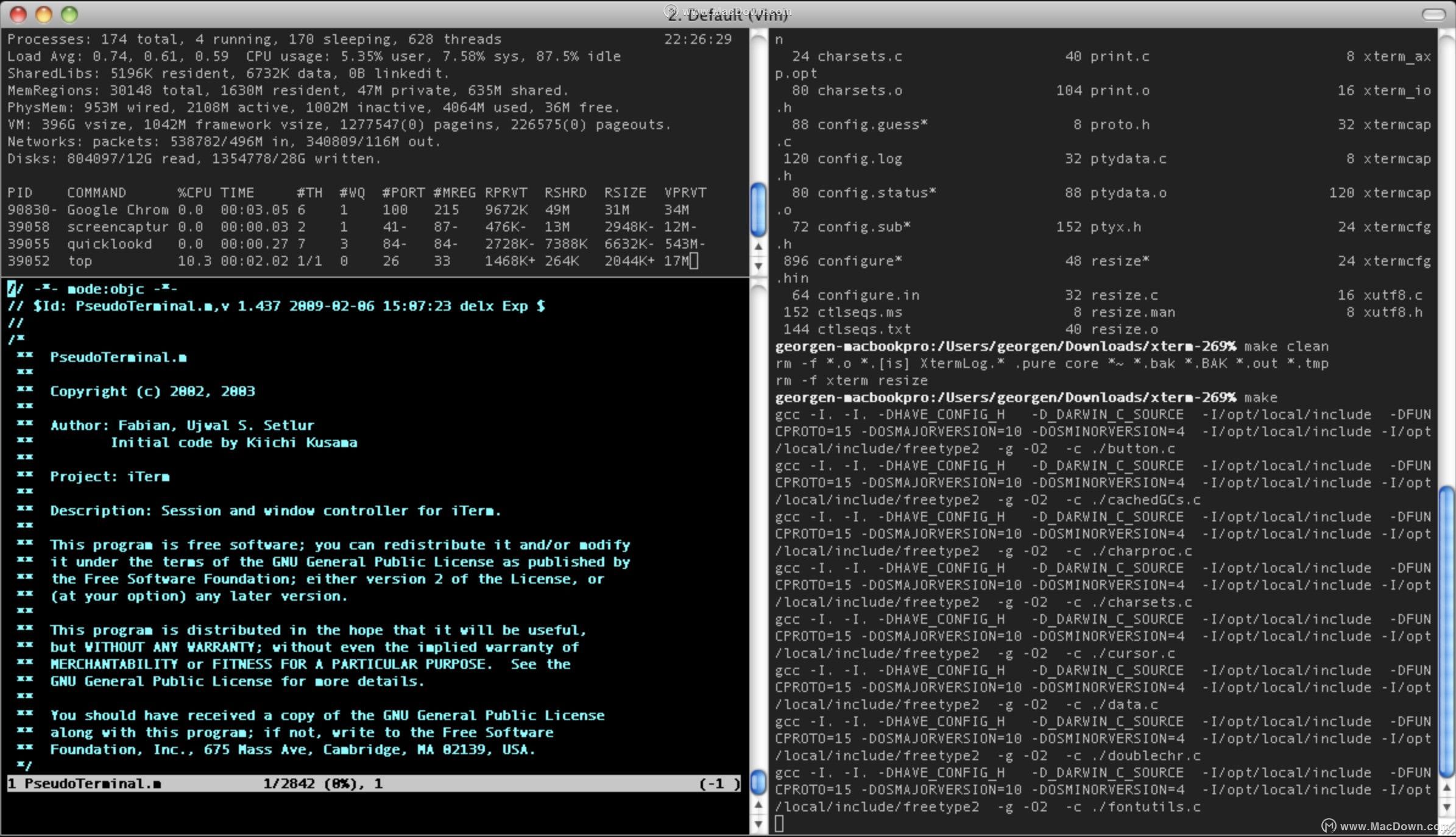1456x837 pixels.
Task: Click the 'Project: iTerm' comment line
Action: coord(110,476)
